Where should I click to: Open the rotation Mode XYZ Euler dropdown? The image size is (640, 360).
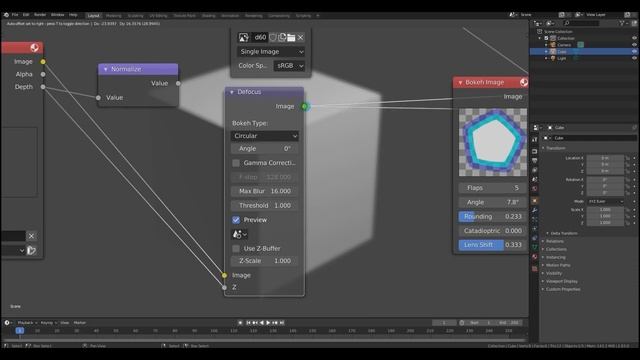pyautogui.click(x=605, y=202)
